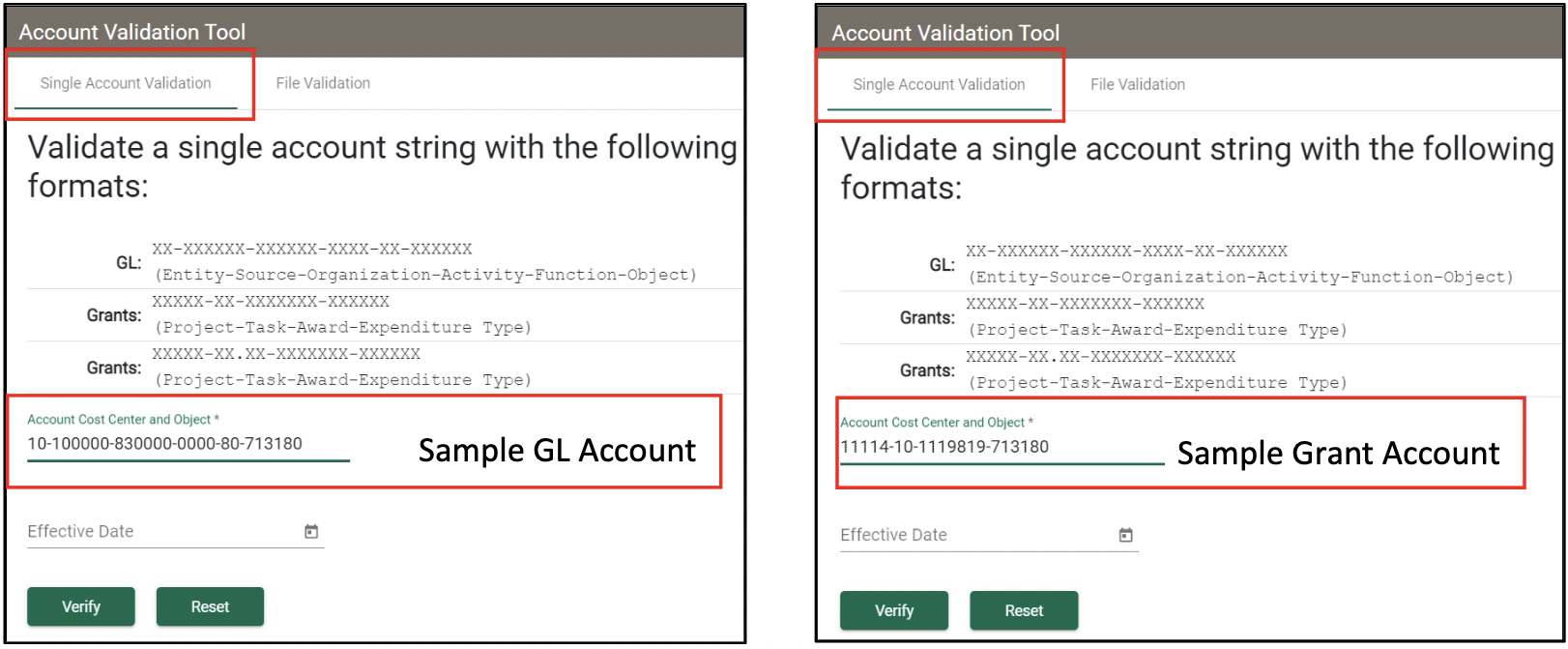The height and width of the screenshot is (649, 1568).
Task: Click the 'GL:' row label in left panel
Action: (x=129, y=262)
